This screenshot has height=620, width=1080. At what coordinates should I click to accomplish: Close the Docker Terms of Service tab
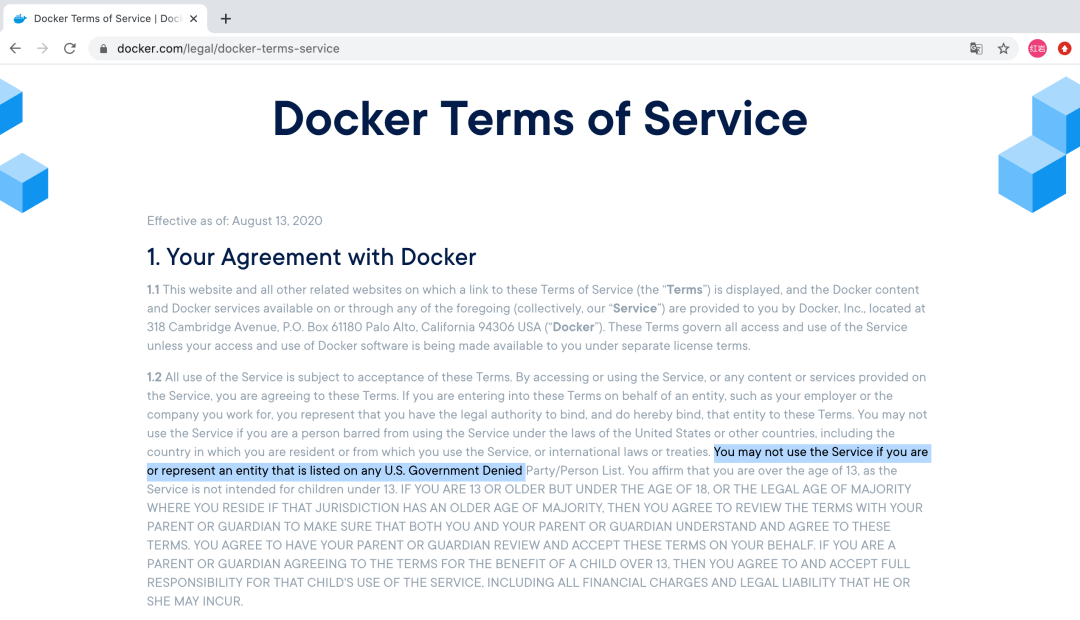[x=194, y=19]
